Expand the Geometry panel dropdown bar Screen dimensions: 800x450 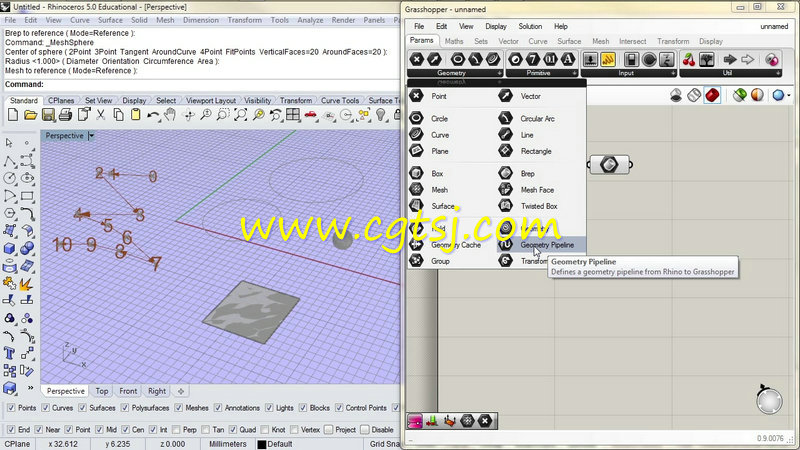coord(455,73)
